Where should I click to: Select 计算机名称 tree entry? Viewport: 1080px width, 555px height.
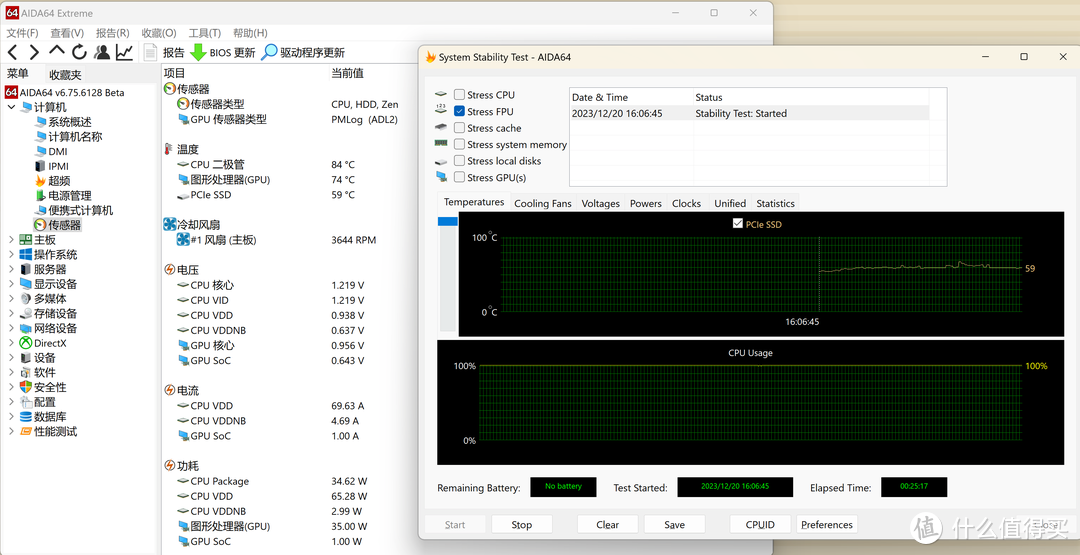coord(75,136)
